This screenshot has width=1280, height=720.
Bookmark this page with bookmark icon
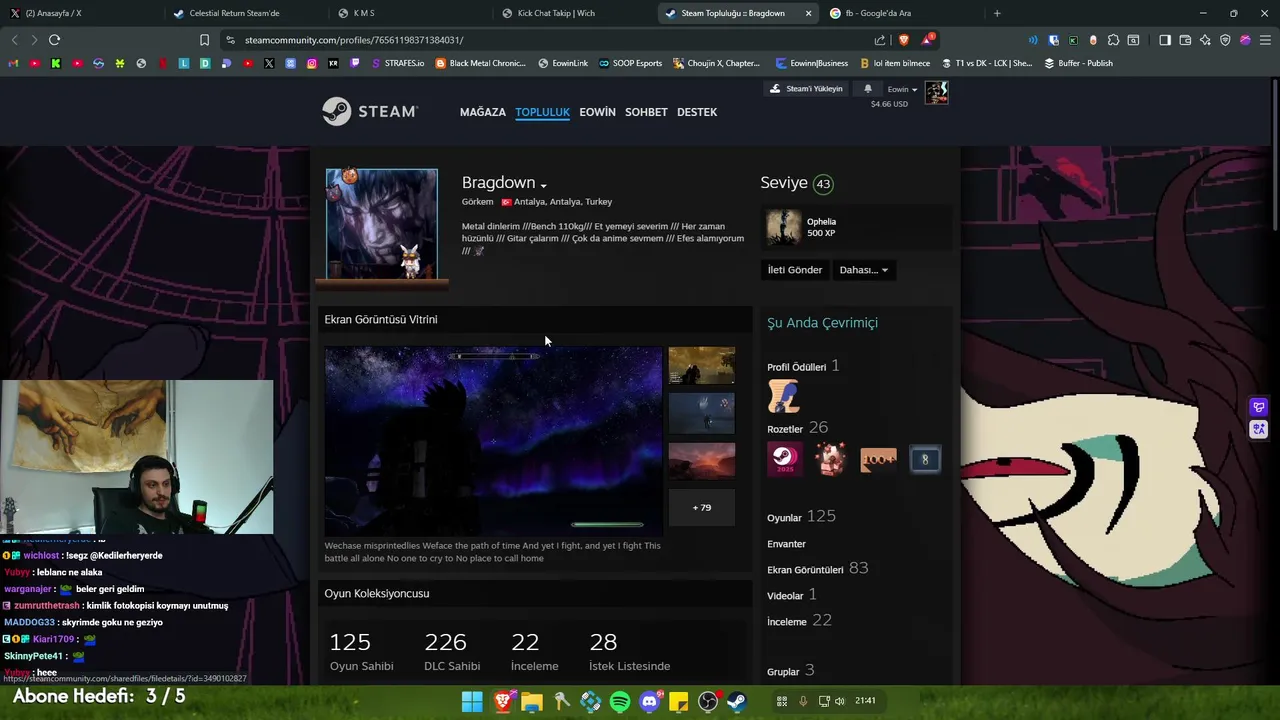[204, 40]
